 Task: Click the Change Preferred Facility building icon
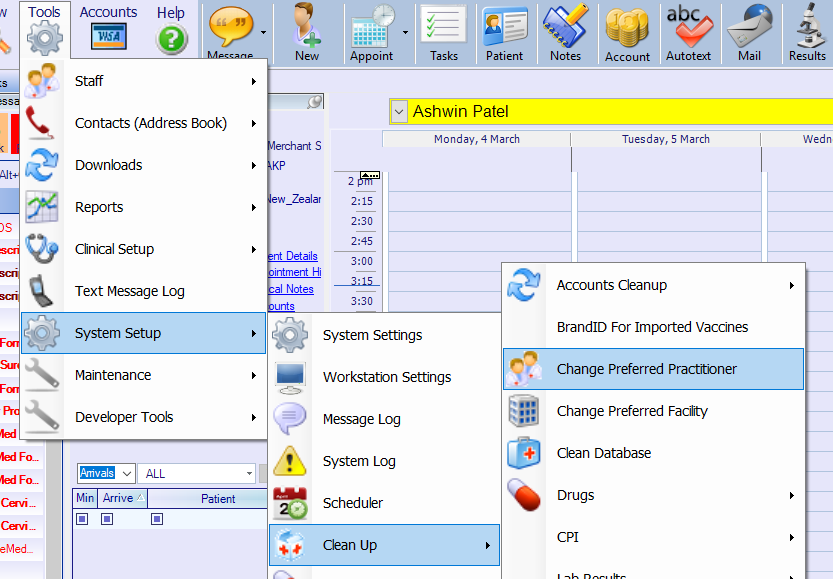[x=524, y=411]
